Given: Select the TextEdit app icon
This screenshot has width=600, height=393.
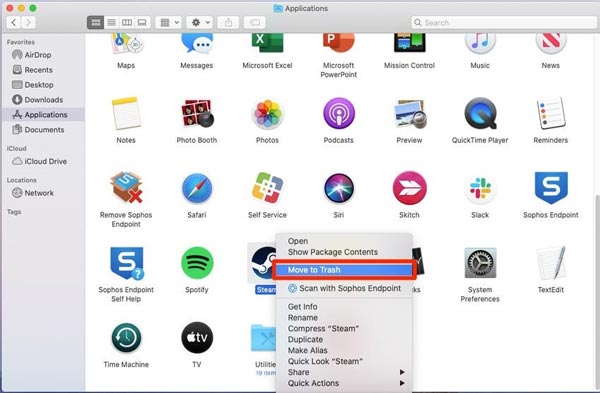Looking at the screenshot, I should tap(551, 263).
